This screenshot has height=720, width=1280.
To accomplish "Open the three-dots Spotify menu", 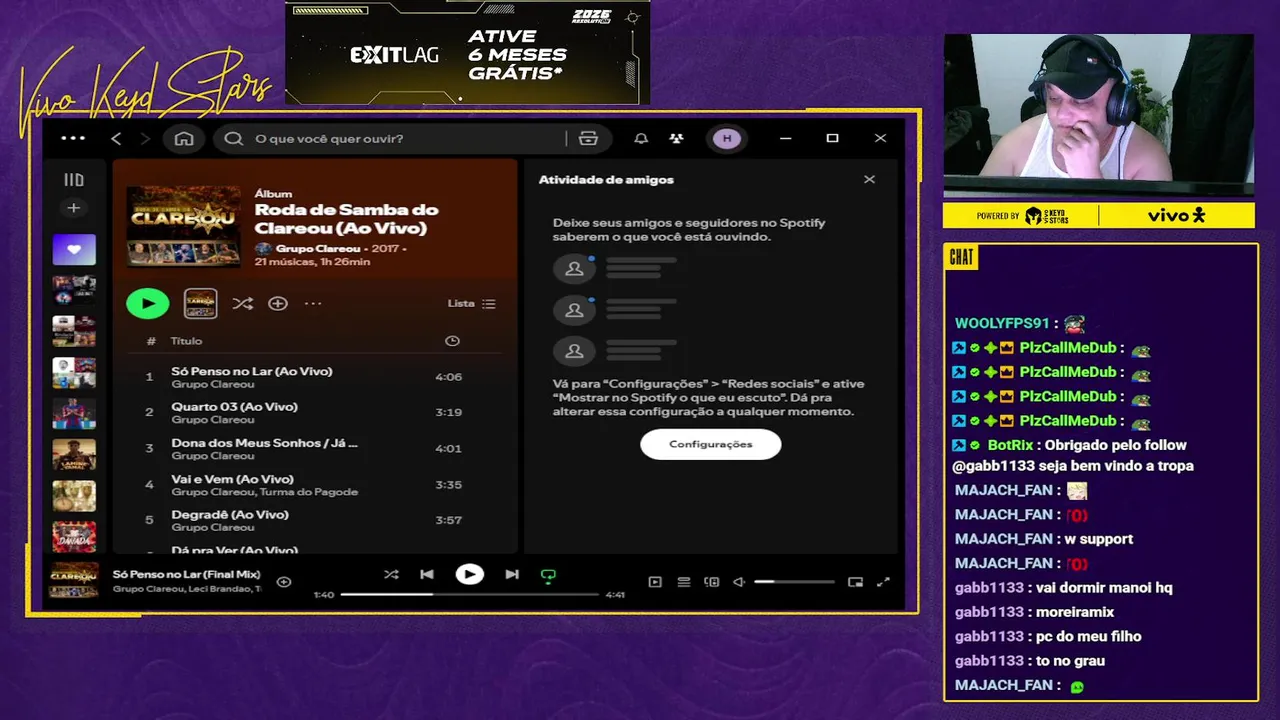I will point(73,138).
